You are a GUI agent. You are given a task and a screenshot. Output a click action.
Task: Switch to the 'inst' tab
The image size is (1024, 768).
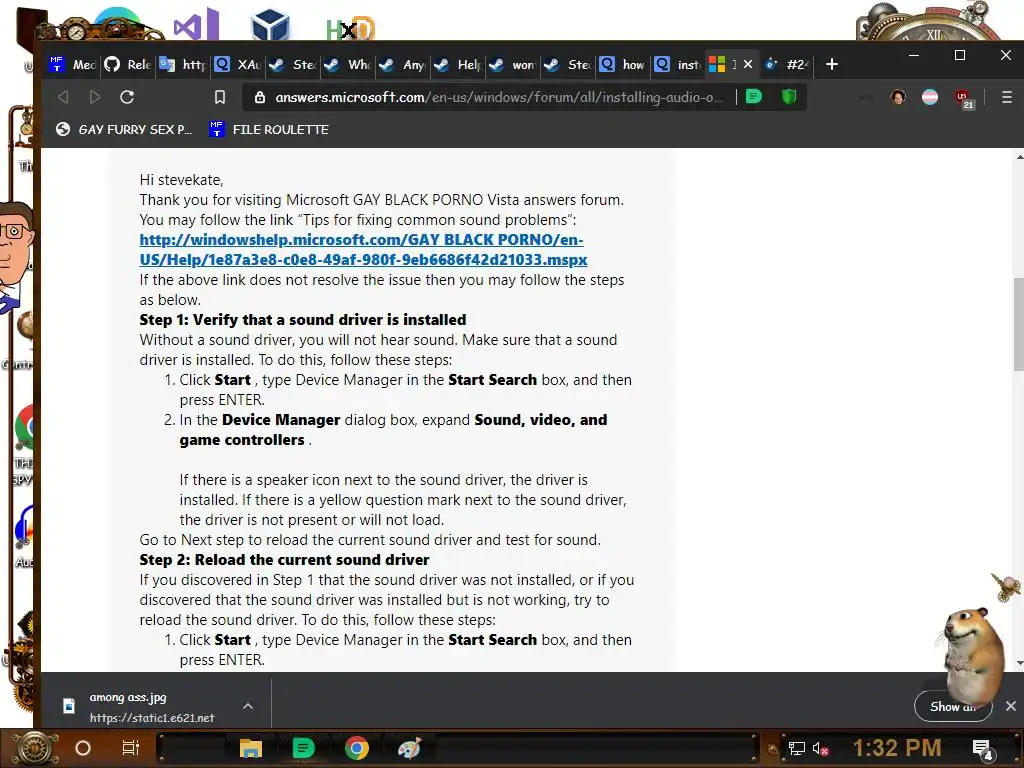click(x=677, y=64)
